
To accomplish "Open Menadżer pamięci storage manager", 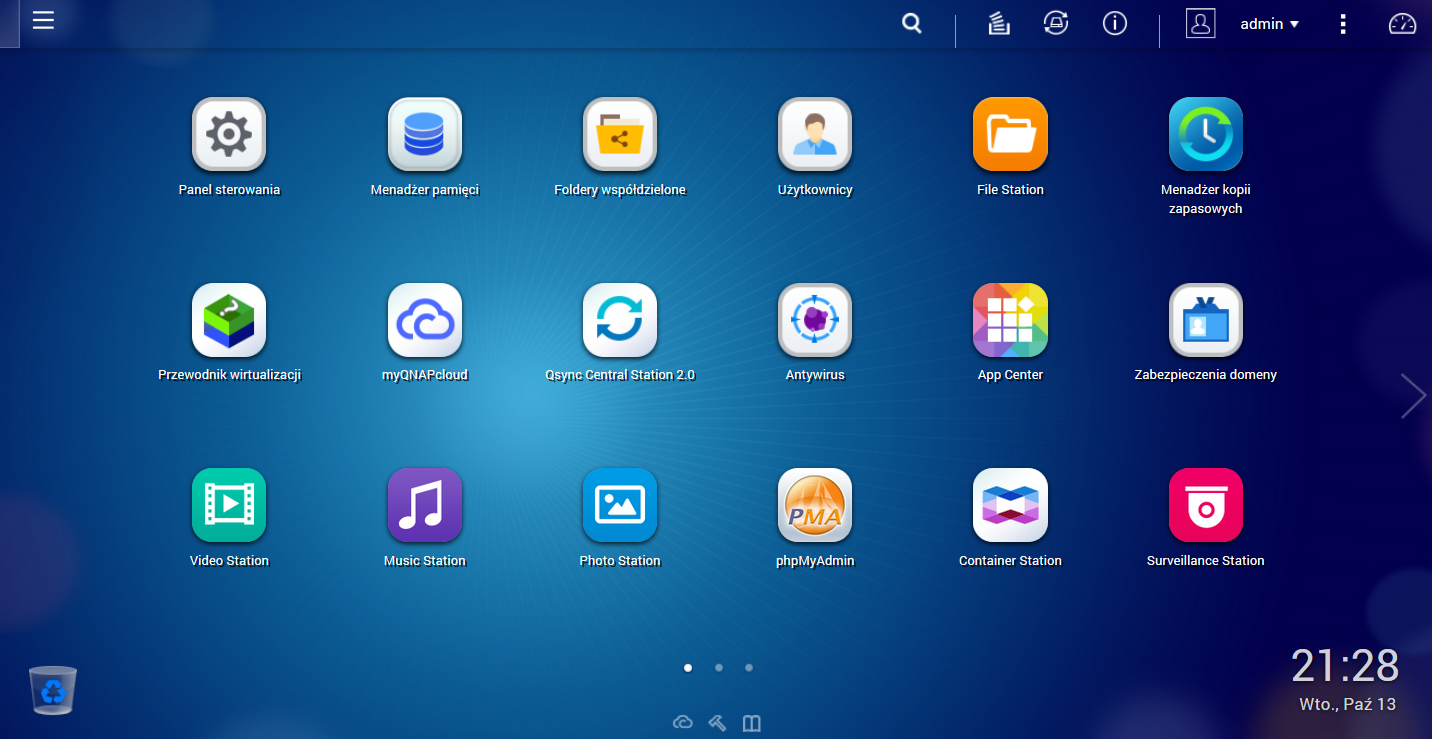I will [425, 134].
